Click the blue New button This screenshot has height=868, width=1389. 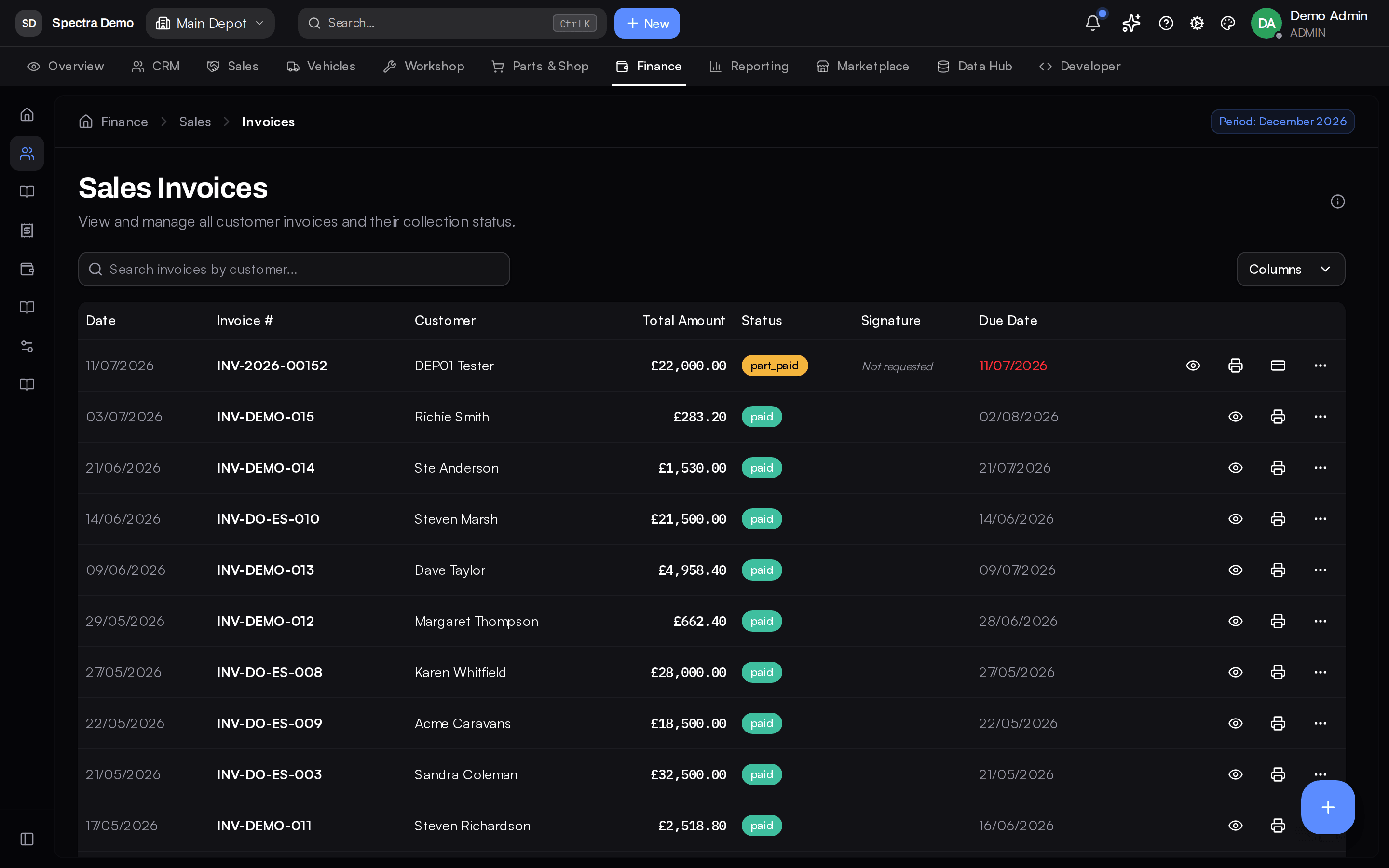tap(647, 23)
